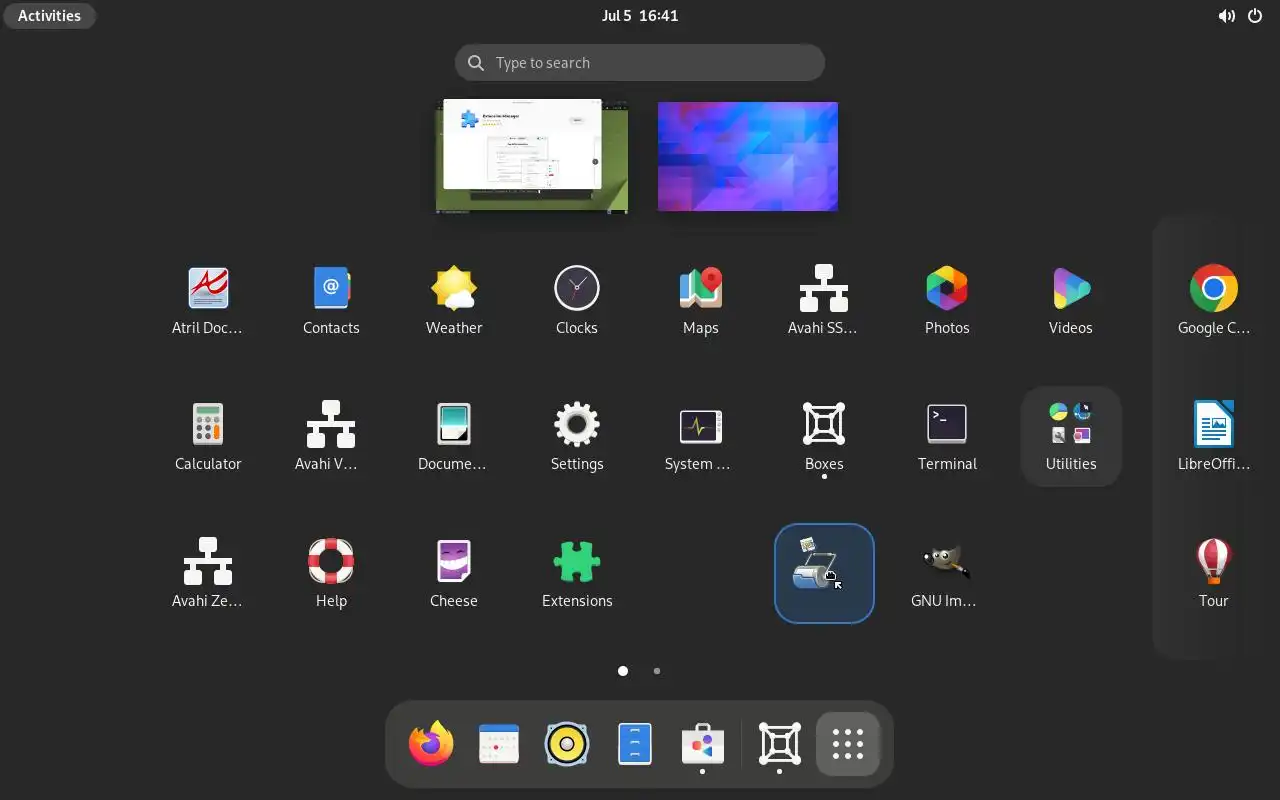
Task: Launch System Monitor app
Action: [700, 436]
